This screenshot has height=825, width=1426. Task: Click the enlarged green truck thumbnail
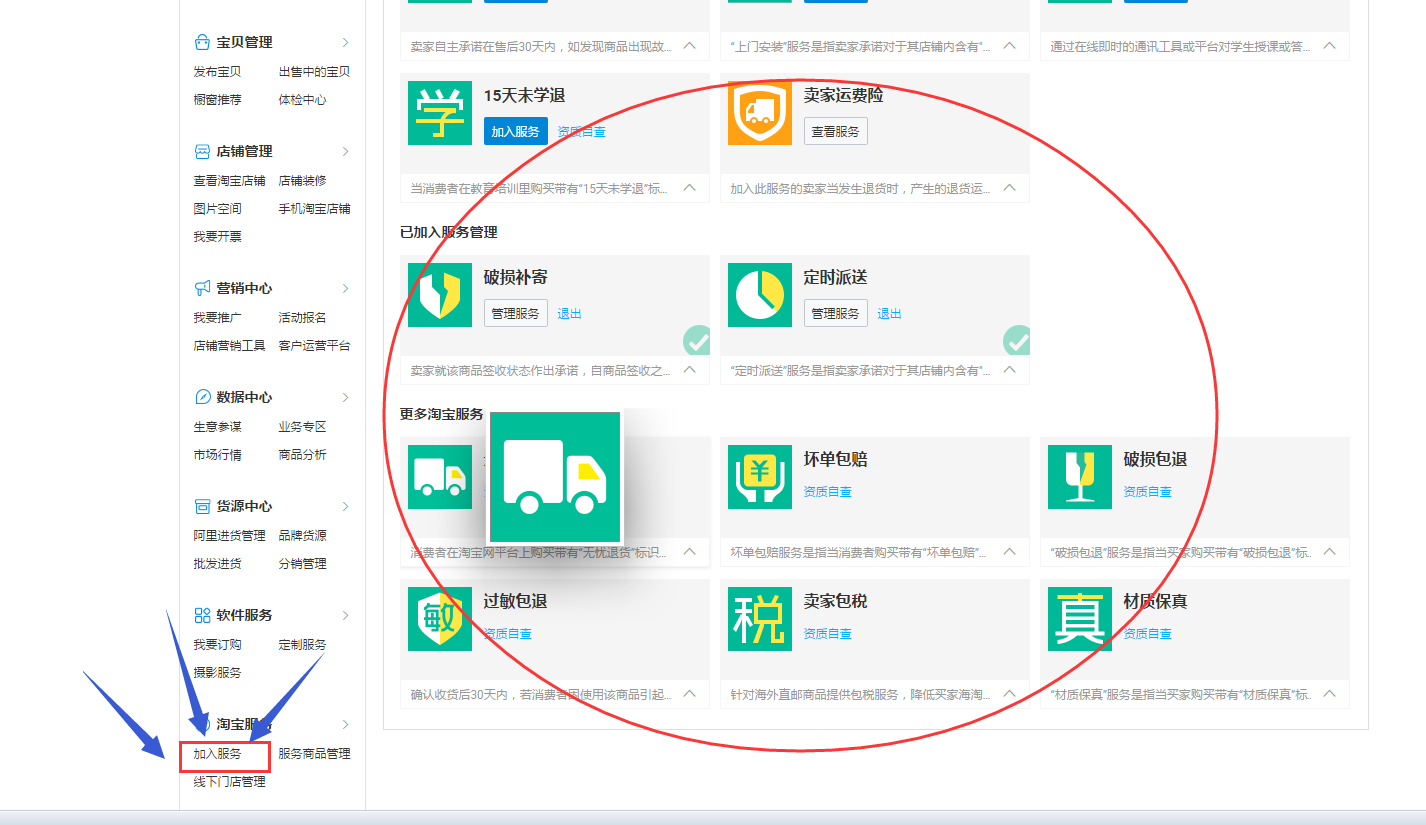[x=555, y=477]
